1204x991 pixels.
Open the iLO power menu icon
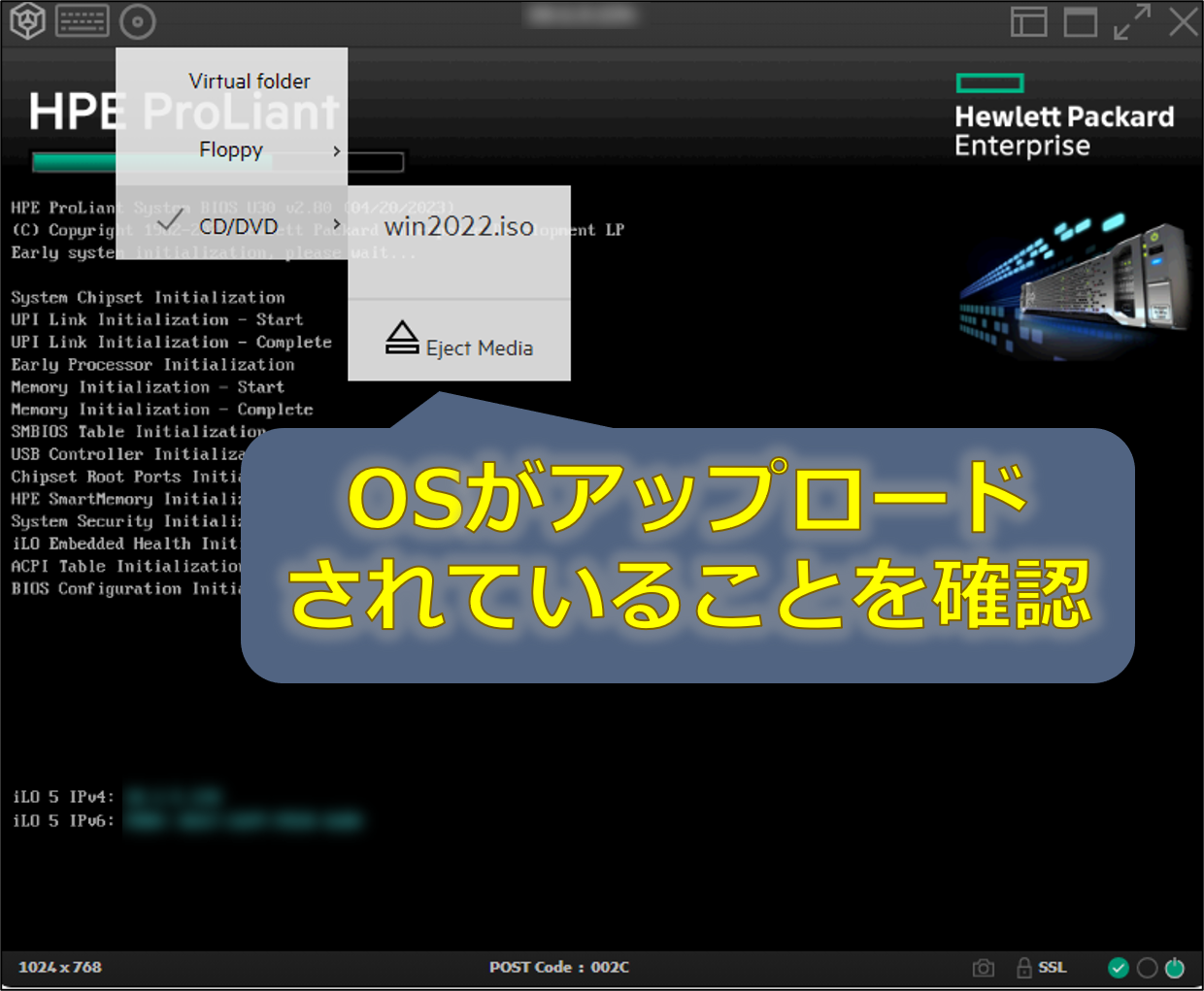(x=27, y=21)
